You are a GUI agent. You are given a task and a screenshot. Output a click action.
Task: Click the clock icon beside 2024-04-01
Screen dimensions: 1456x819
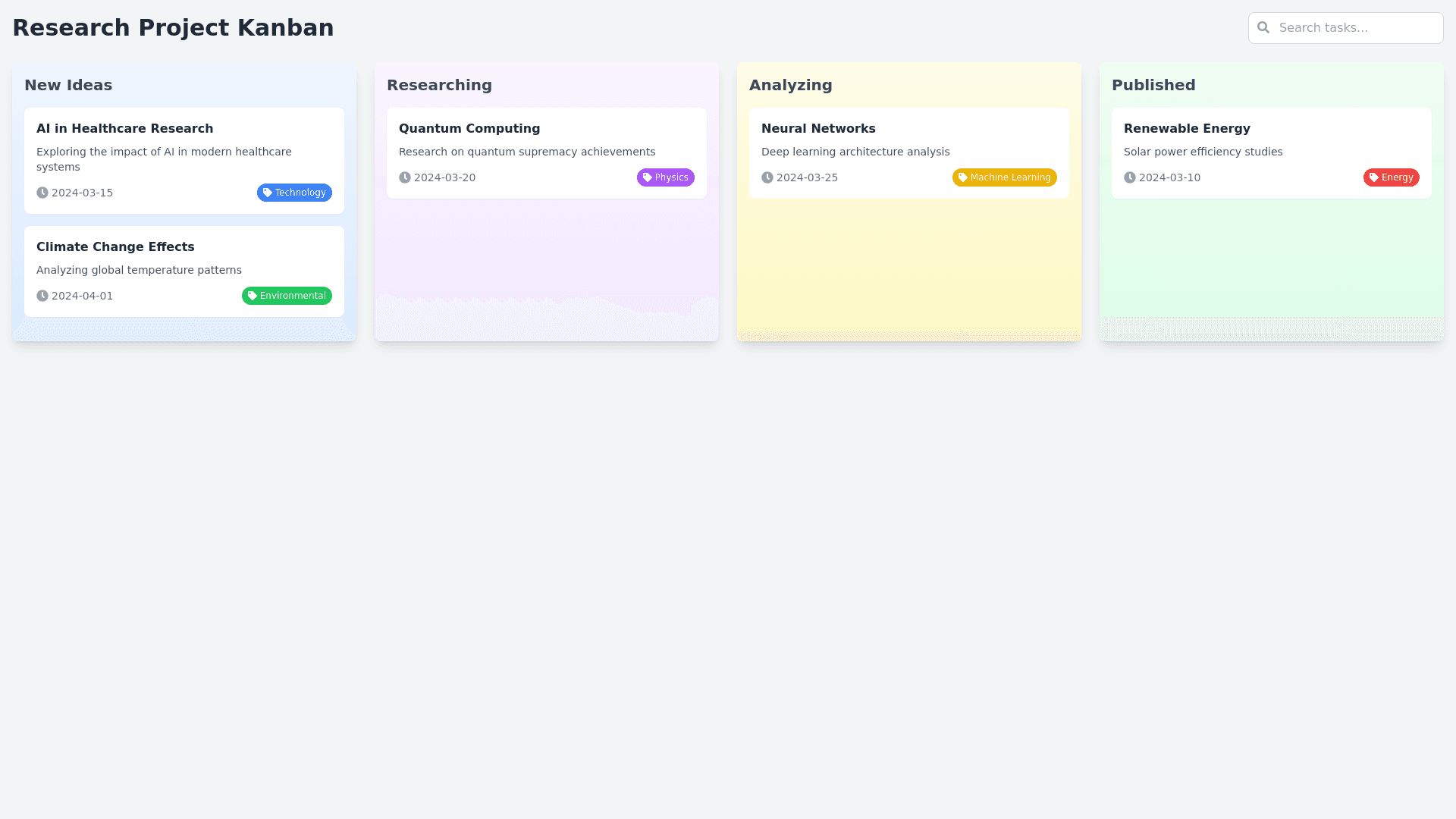[x=42, y=296]
